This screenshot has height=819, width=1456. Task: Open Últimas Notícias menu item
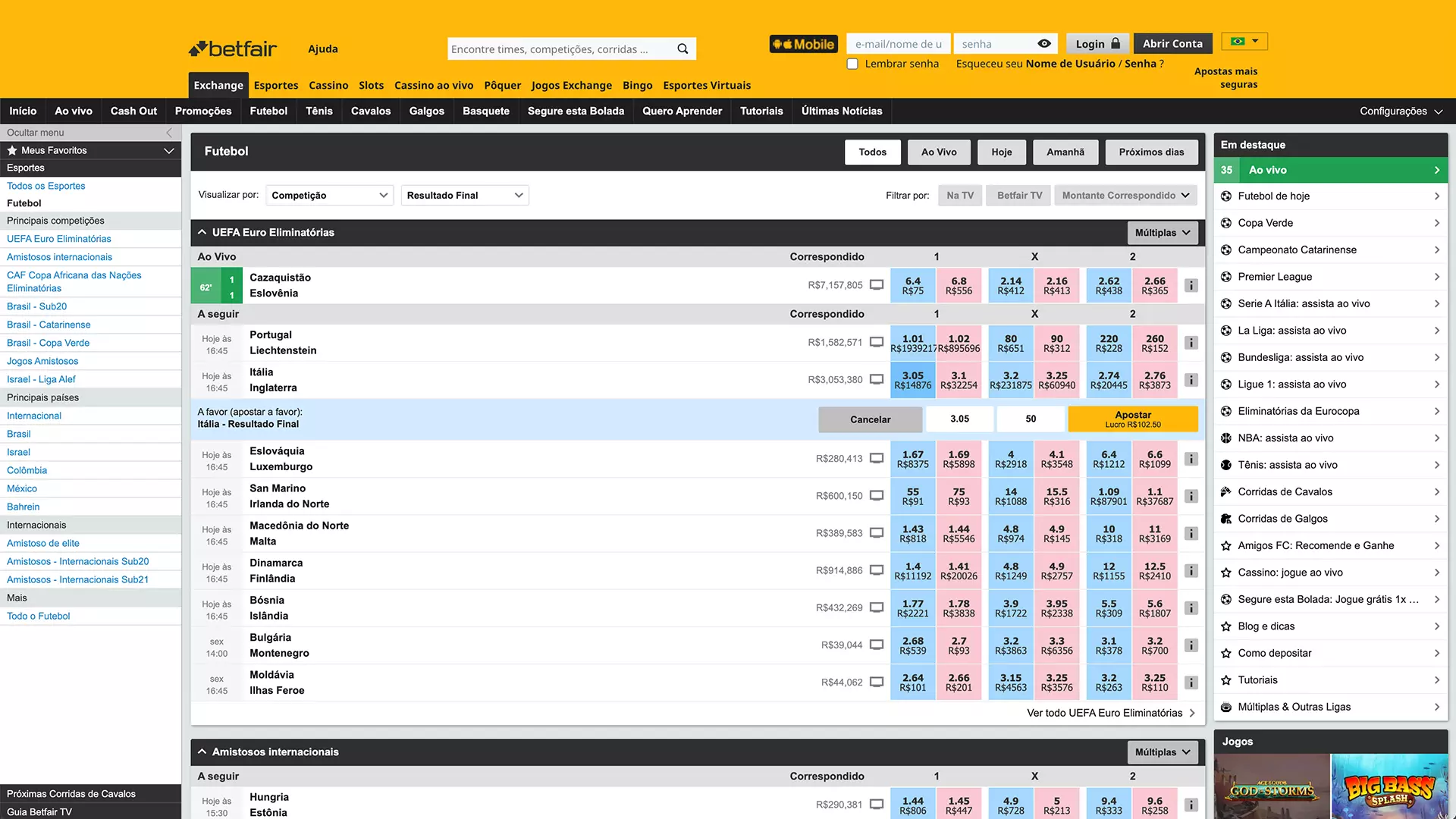(842, 111)
